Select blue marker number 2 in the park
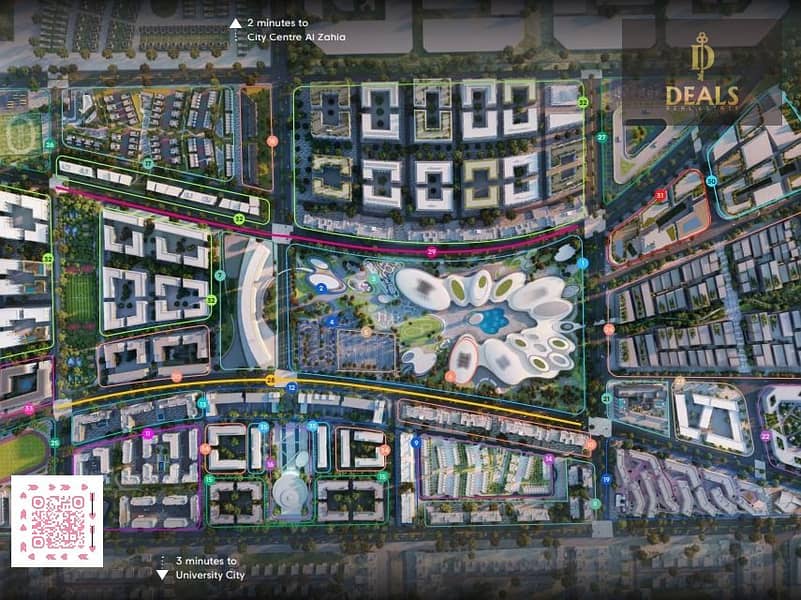This screenshot has width=801, height=600. coord(321,287)
